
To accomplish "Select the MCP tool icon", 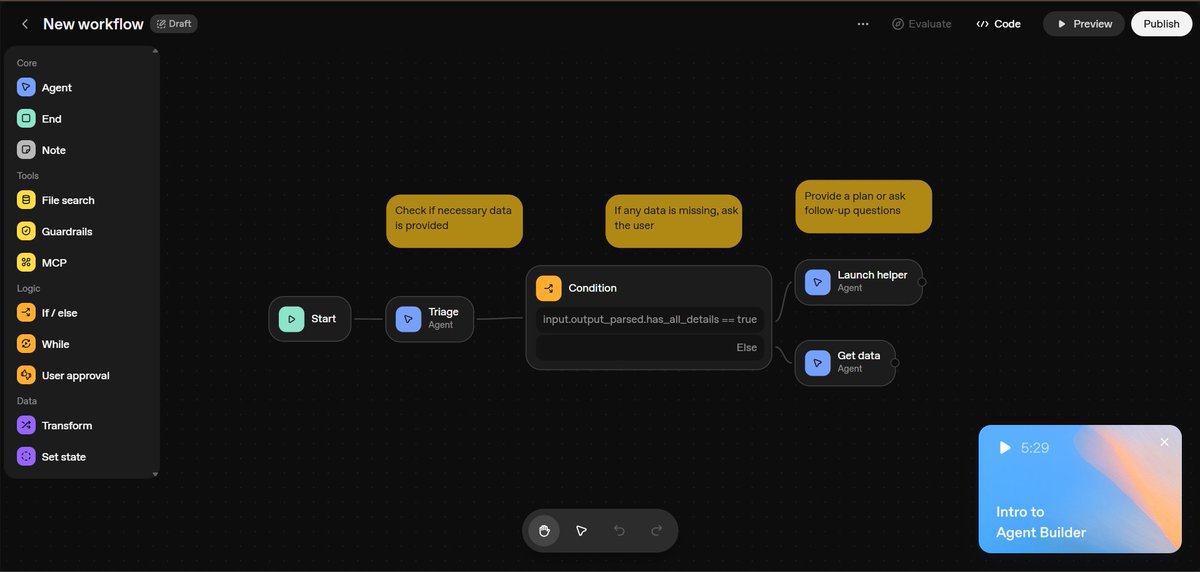I will (x=26, y=262).
